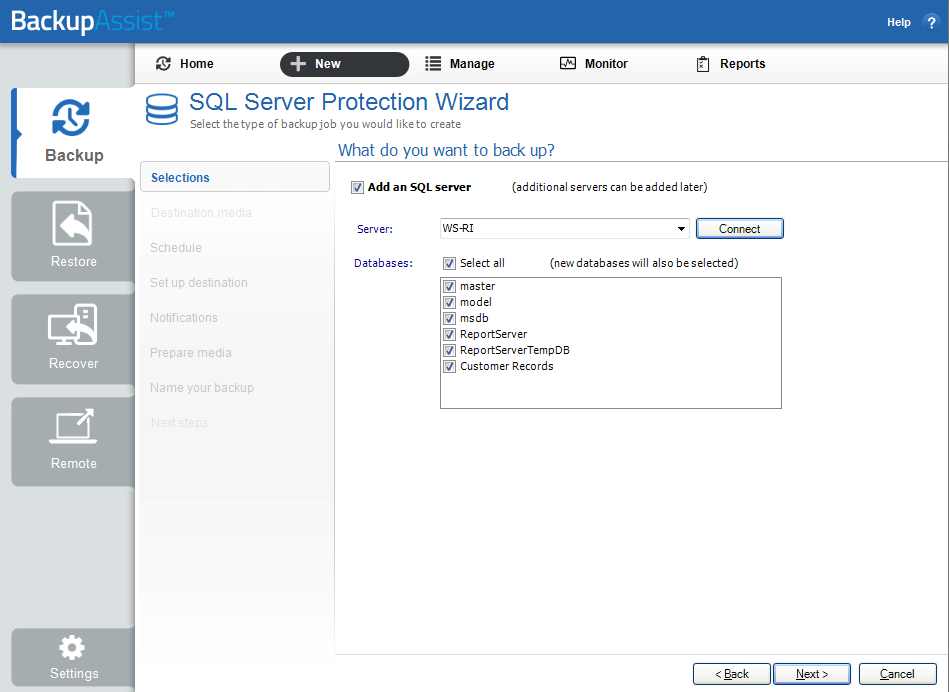949x692 pixels.
Task: Open the Manage tab
Action: [x=460, y=64]
